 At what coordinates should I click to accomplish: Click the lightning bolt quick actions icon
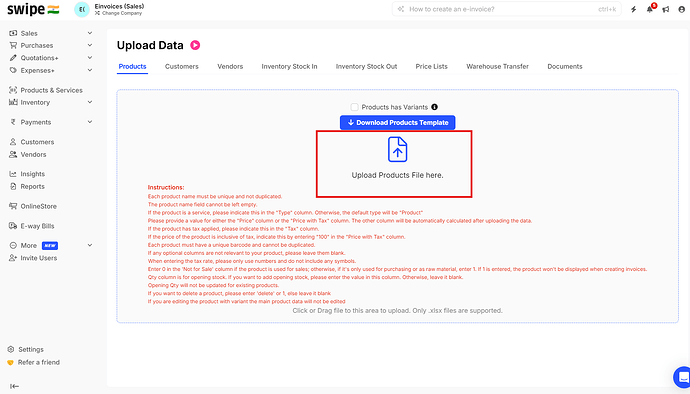pyautogui.click(x=634, y=9)
